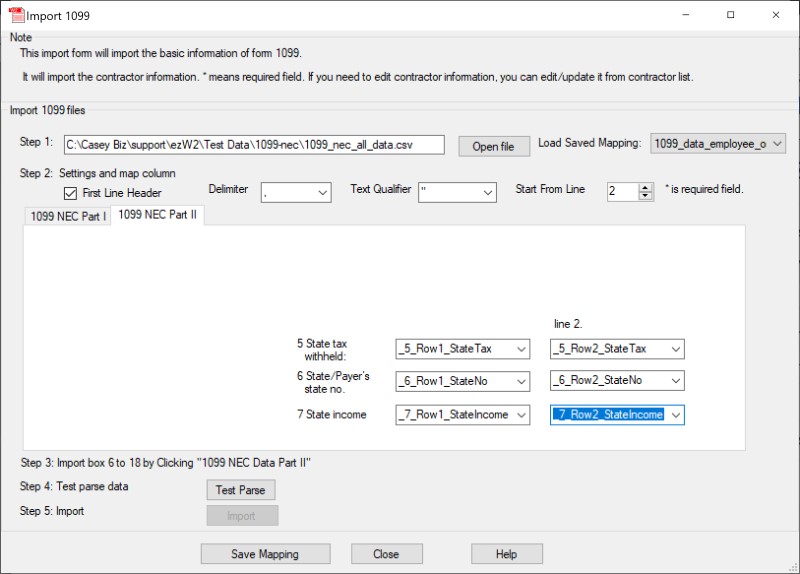Click the CSV file path input field

[254, 145]
